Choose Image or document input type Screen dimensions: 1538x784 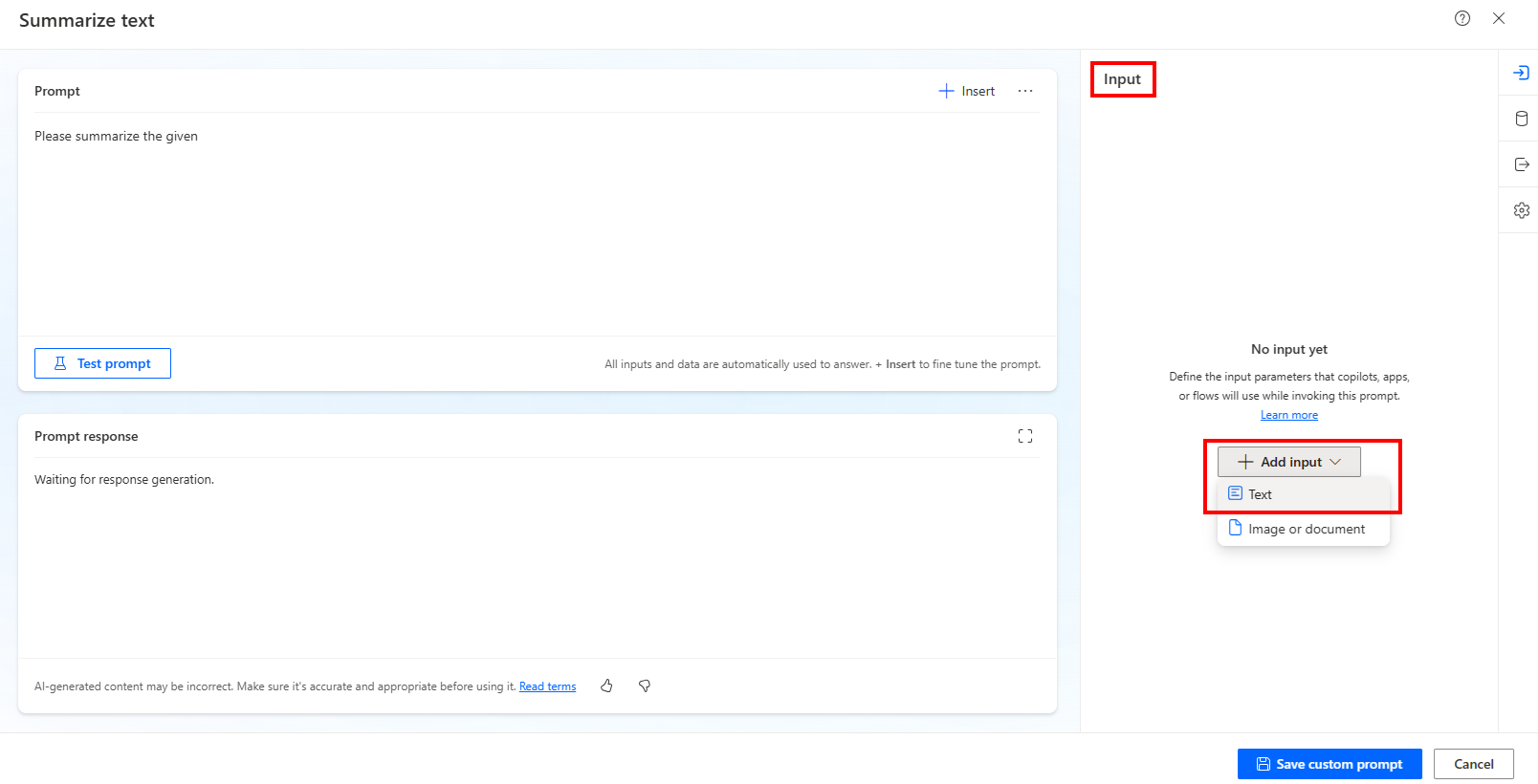[x=1303, y=529]
